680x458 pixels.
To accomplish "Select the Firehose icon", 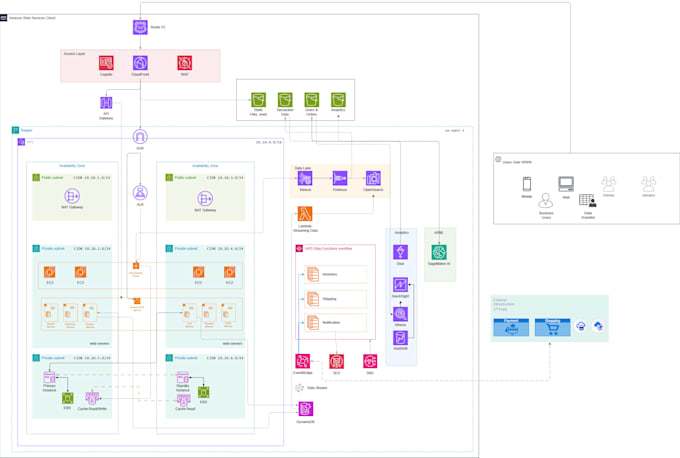I will click(x=340, y=178).
